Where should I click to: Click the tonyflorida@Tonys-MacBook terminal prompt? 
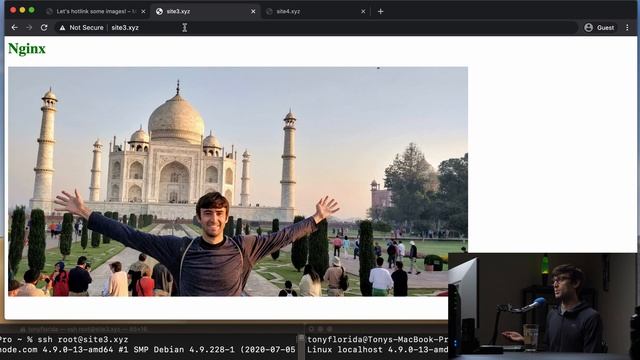(x=378, y=340)
